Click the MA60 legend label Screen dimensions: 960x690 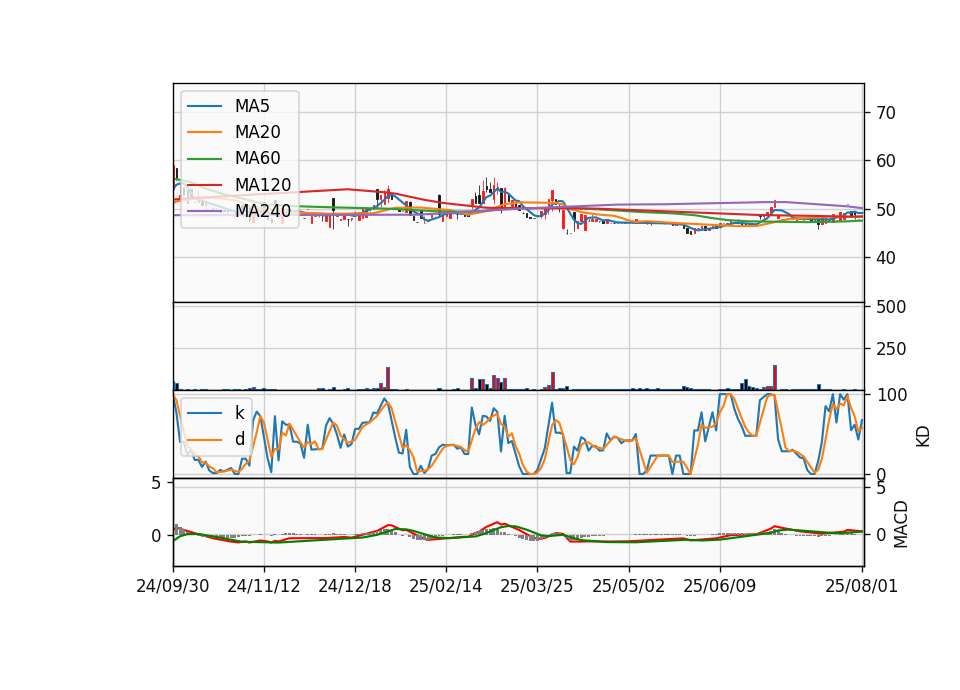(257, 159)
